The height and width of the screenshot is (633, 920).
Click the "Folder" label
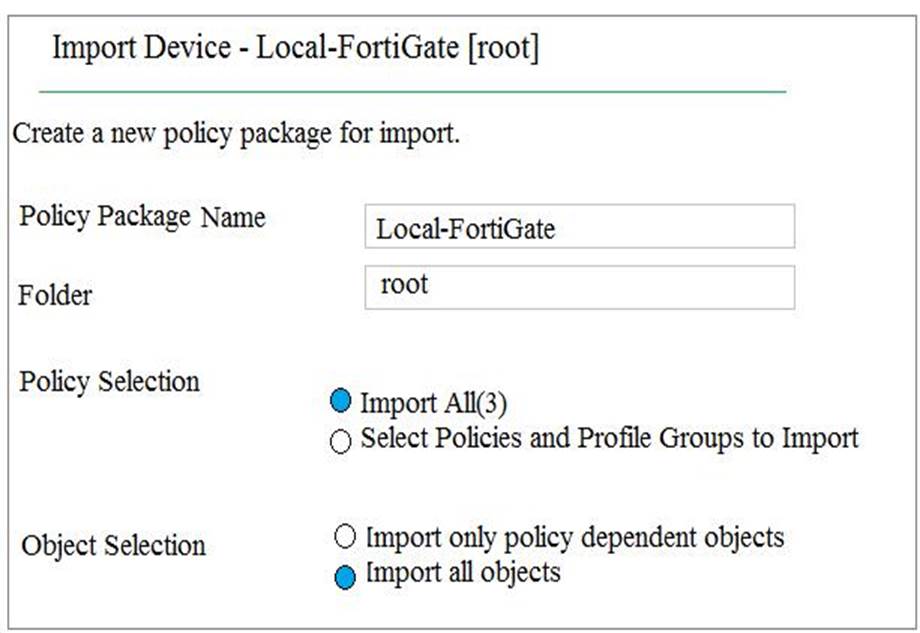55,296
